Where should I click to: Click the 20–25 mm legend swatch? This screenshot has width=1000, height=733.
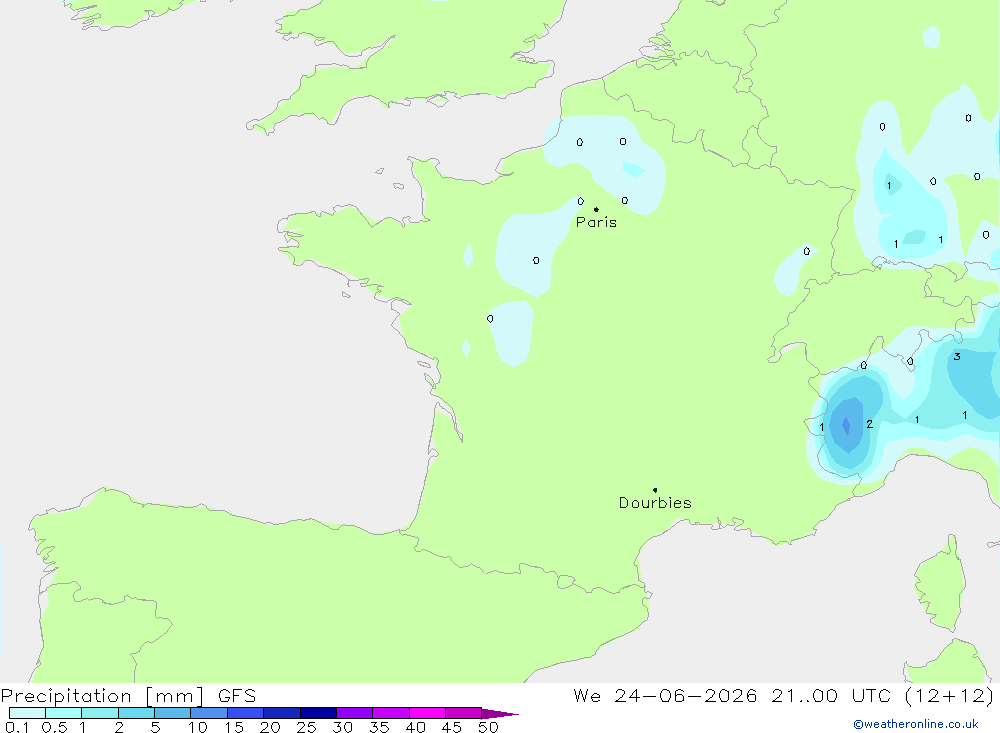281,713
